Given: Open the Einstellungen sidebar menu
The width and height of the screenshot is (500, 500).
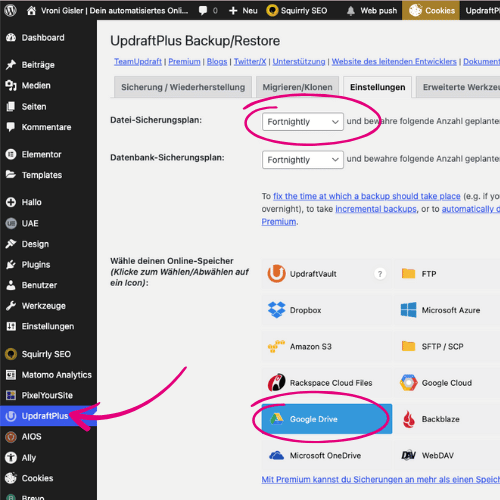Looking at the screenshot, I should tap(48, 326).
